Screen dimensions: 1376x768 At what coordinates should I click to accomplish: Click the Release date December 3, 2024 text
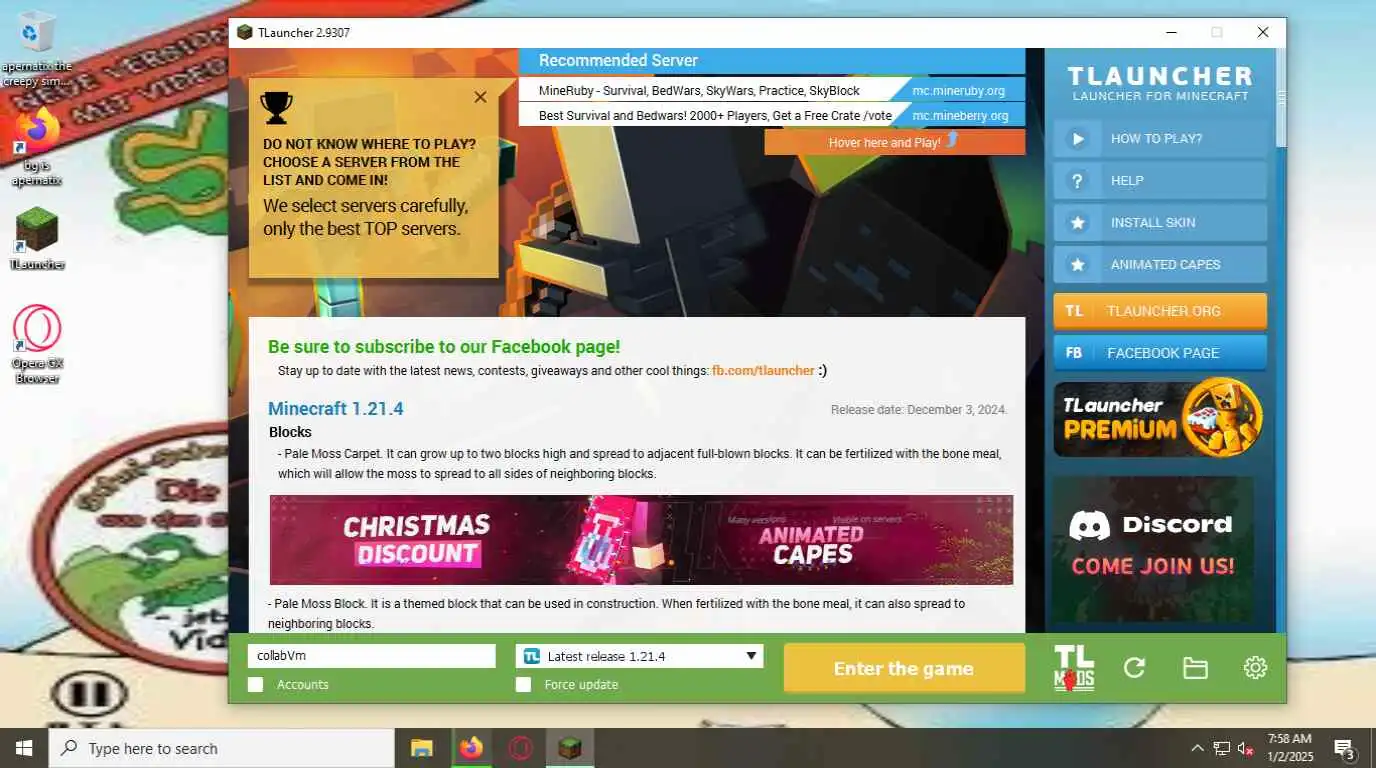pyautogui.click(x=918, y=410)
